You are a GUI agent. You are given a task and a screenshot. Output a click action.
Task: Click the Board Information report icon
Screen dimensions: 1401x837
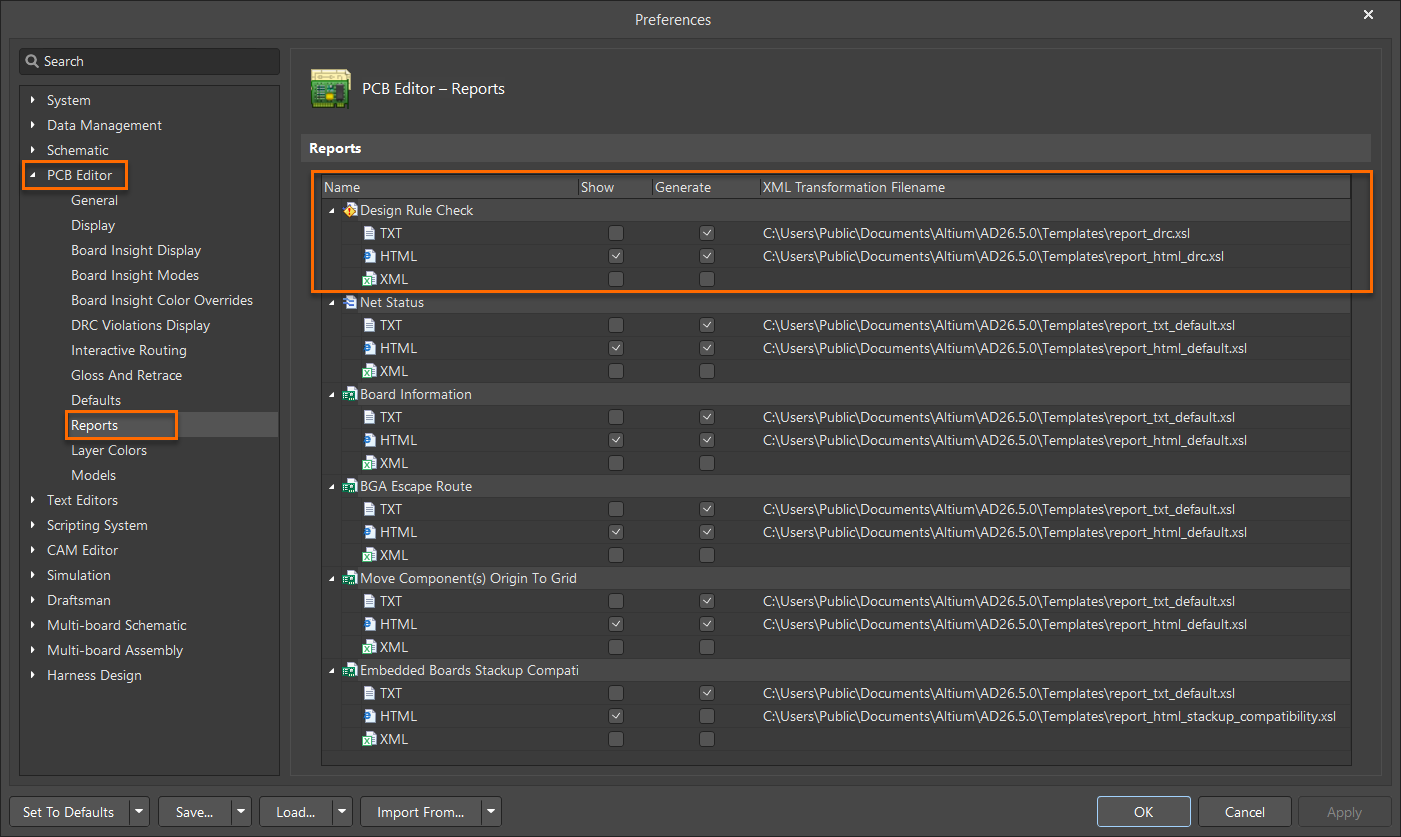click(350, 394)
